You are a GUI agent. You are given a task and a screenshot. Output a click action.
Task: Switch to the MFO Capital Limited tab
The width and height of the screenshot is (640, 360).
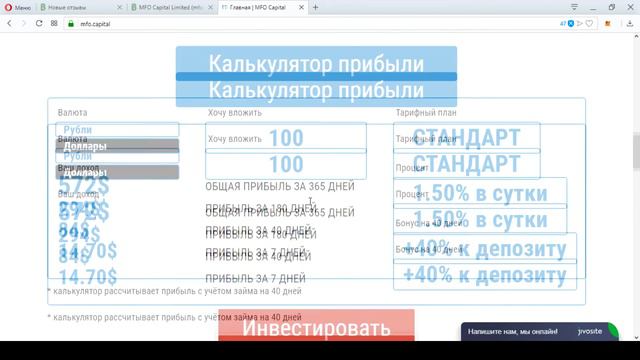coord(171,7)
